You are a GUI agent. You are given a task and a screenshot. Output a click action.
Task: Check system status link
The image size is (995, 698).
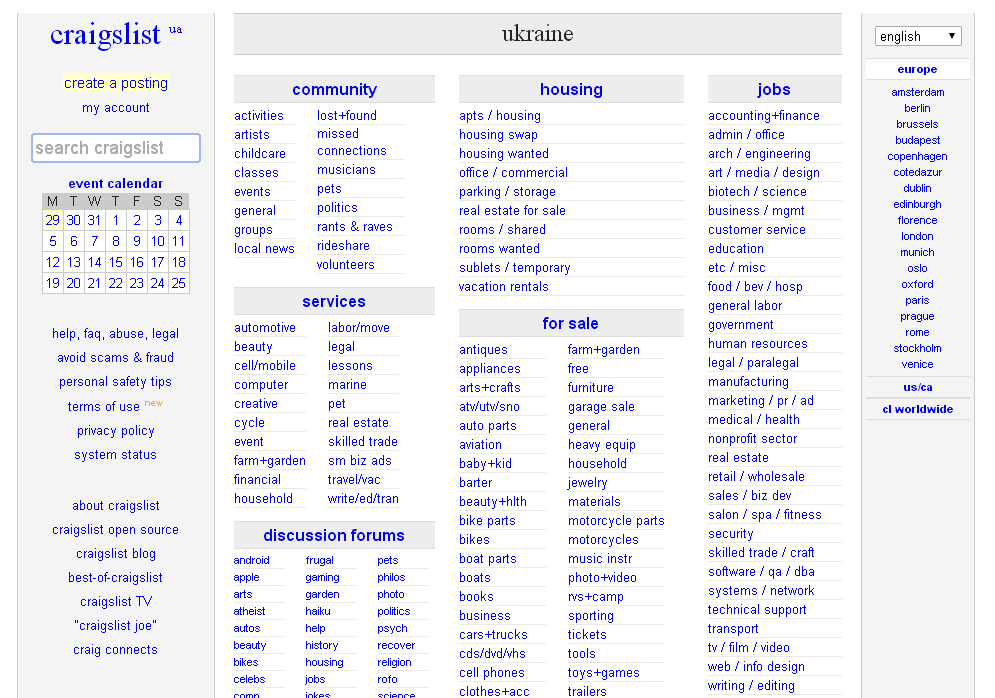coord(115,455)
